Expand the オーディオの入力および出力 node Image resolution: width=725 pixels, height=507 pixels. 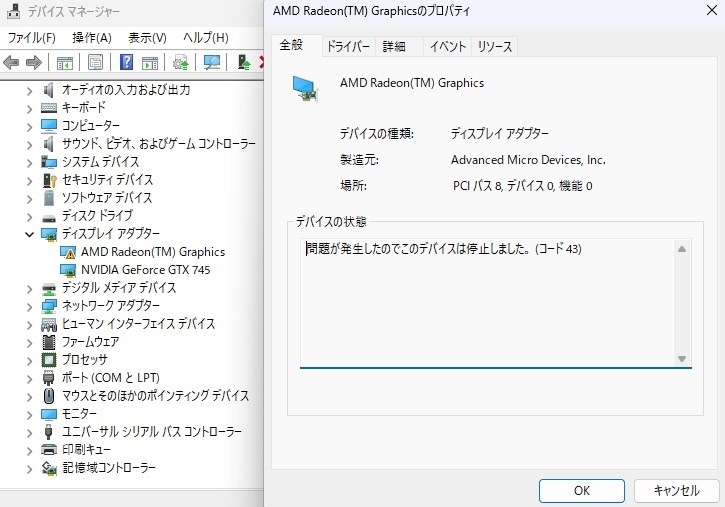coord(30,91)
